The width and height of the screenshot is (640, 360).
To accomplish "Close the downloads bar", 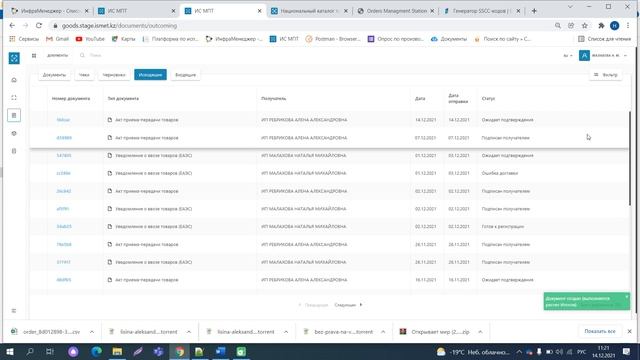I will (629, 331).
